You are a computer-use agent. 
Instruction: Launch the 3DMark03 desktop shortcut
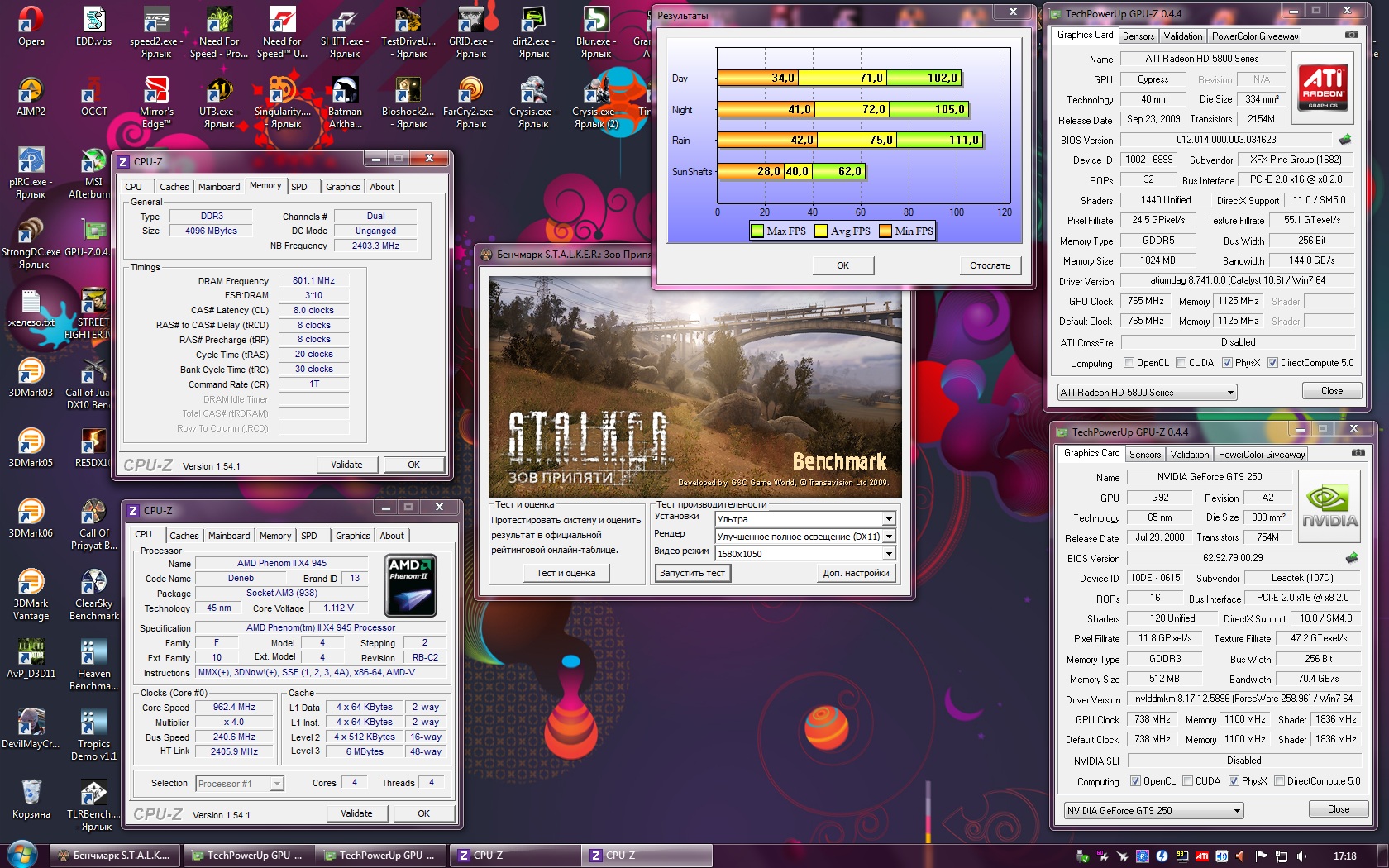[x=31, y=377]
